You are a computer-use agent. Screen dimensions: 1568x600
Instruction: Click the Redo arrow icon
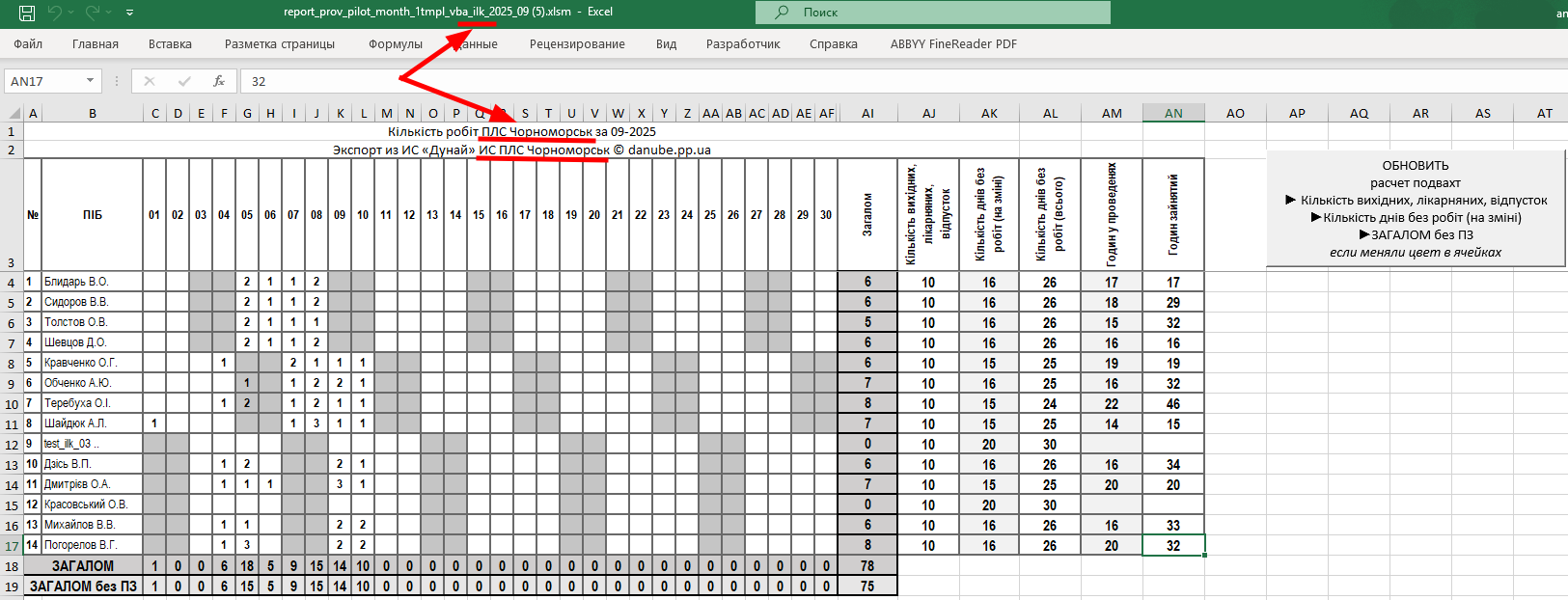click(x=93, y=13)
